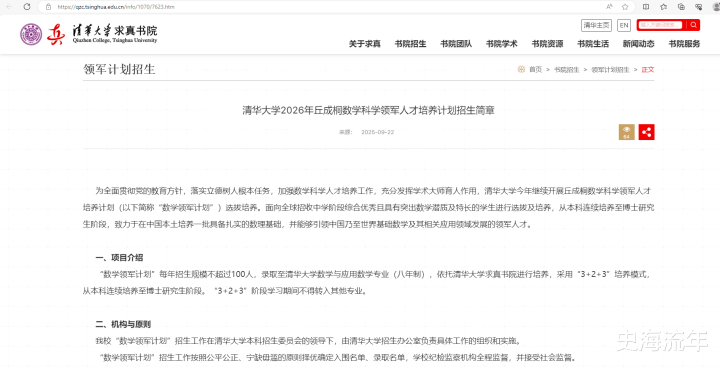The image size is (720, 367).
Task: Click the browser back arrow
Action: [10, 7]
